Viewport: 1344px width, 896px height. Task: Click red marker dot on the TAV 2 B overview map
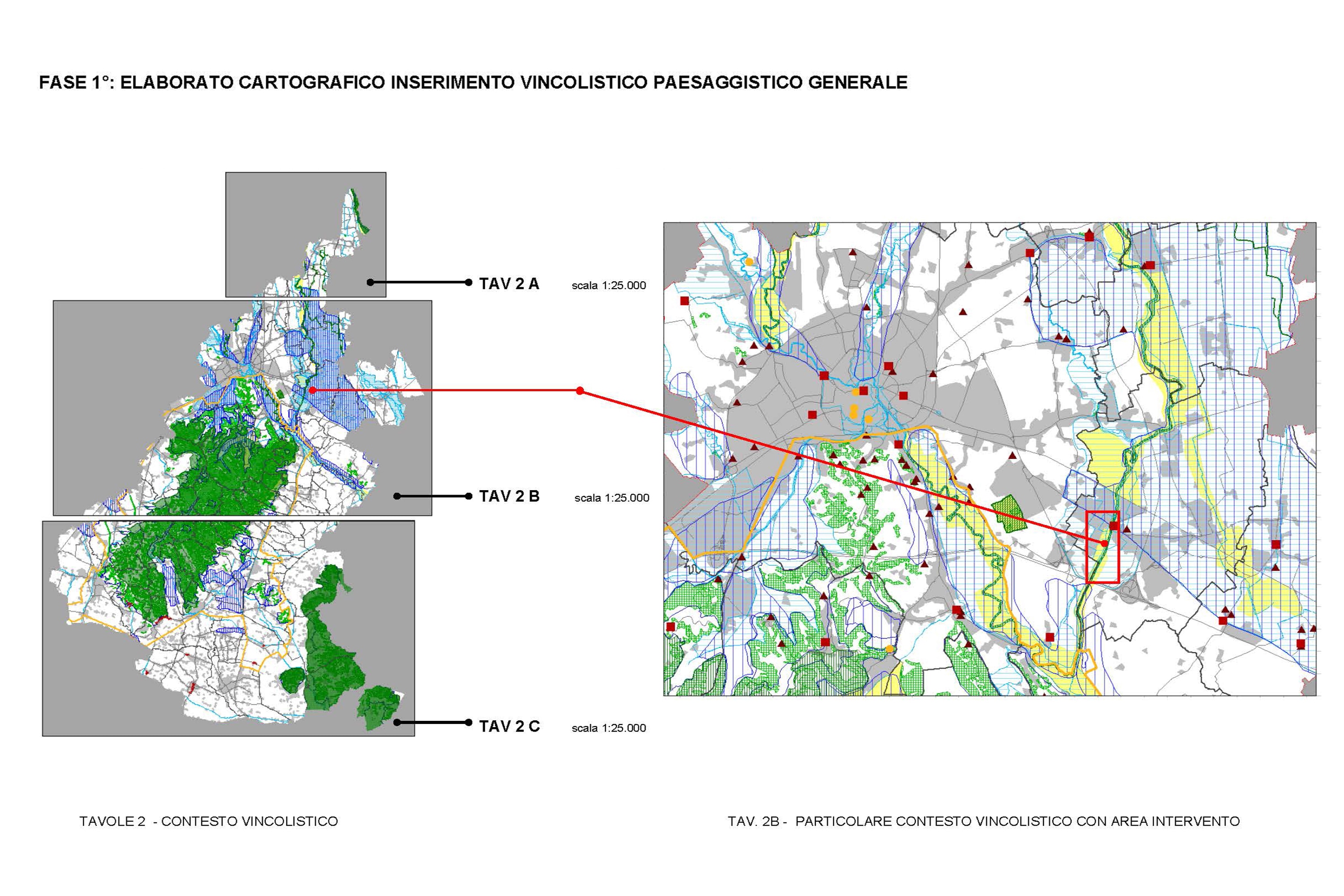coord(313,390)
